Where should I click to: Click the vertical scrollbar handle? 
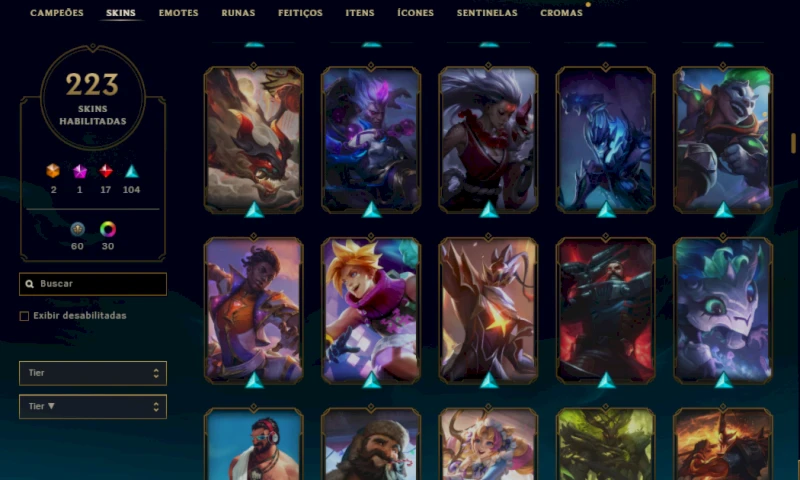(793, 143)
